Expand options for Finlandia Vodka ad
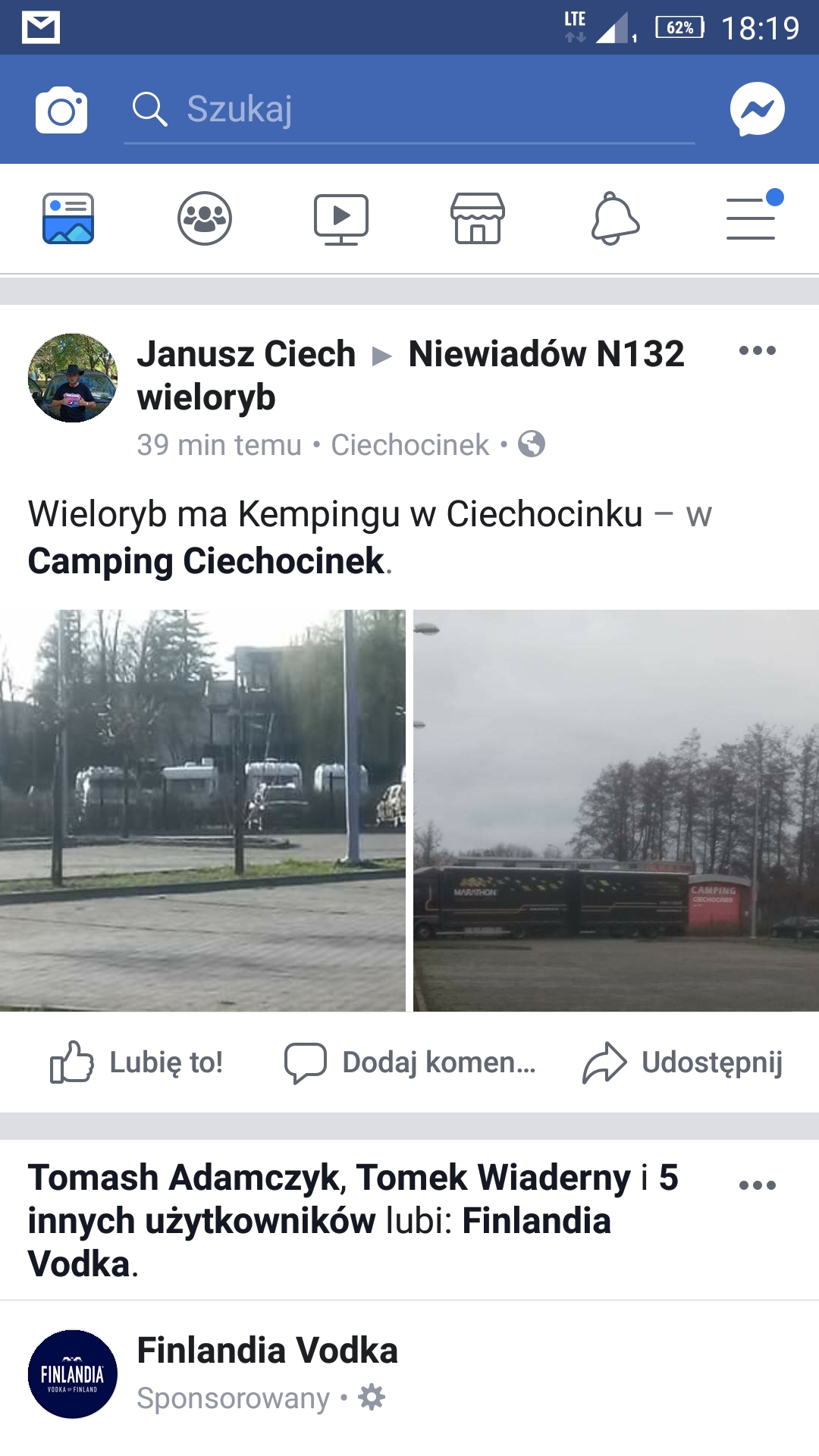The image size is (819, 1456). [758, 1185]
